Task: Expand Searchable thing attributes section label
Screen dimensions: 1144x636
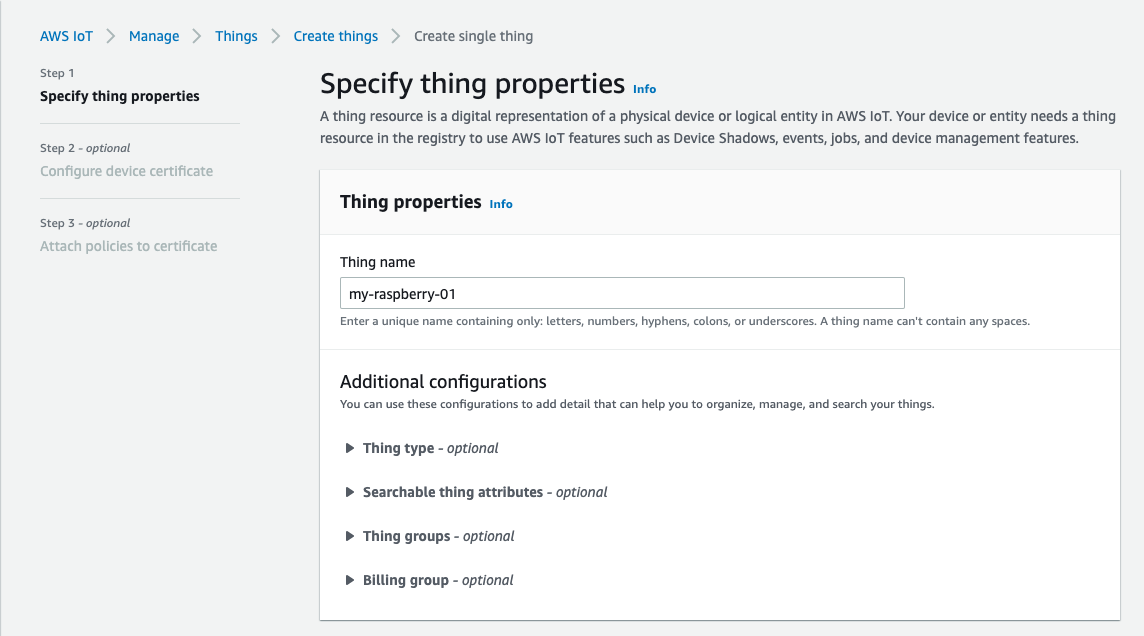Action: (485, 492)
